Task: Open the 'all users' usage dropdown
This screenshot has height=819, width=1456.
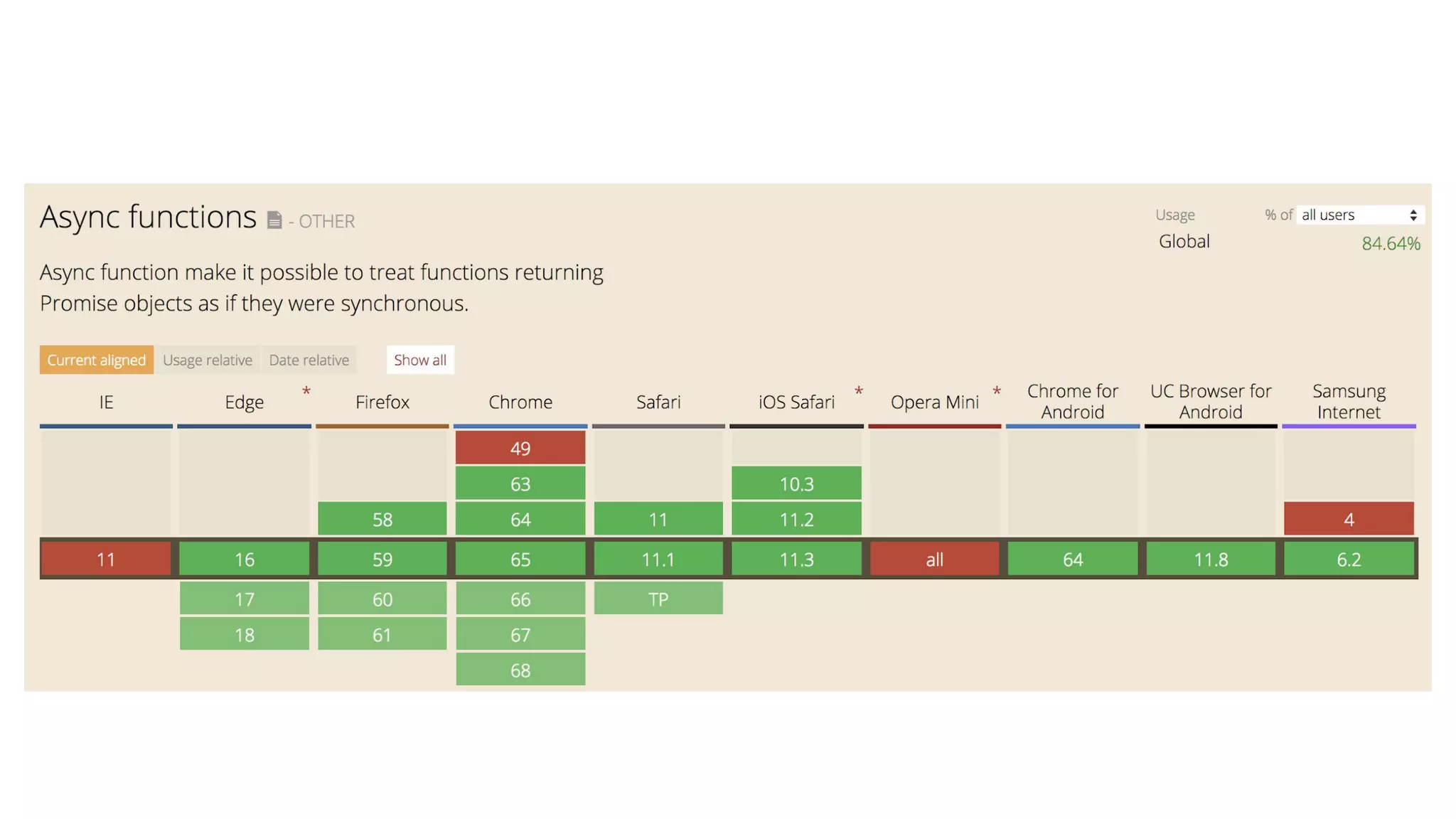Action: click(x=1359, y=215)
